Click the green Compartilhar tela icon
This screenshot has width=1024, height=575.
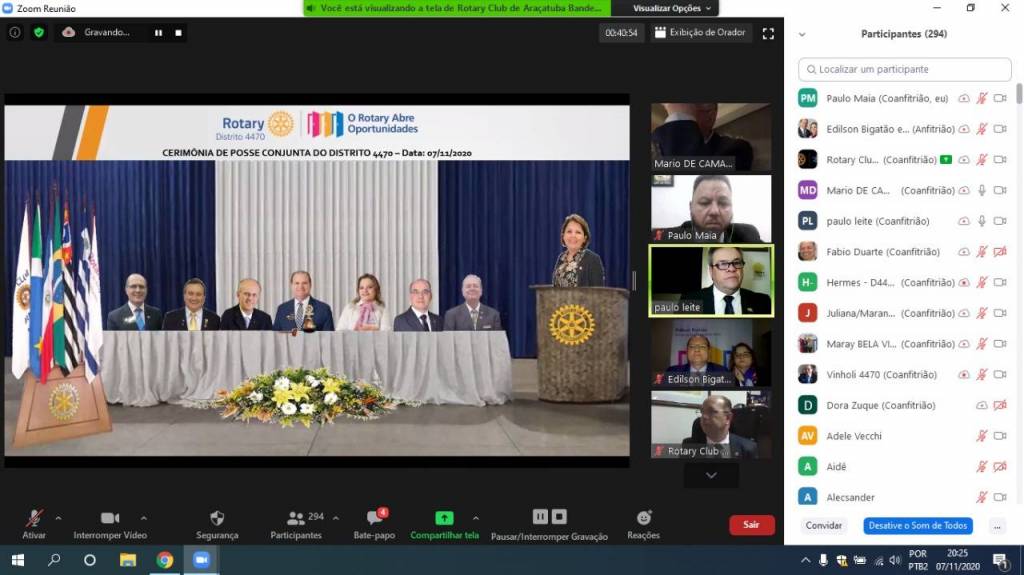coord(444,518)
